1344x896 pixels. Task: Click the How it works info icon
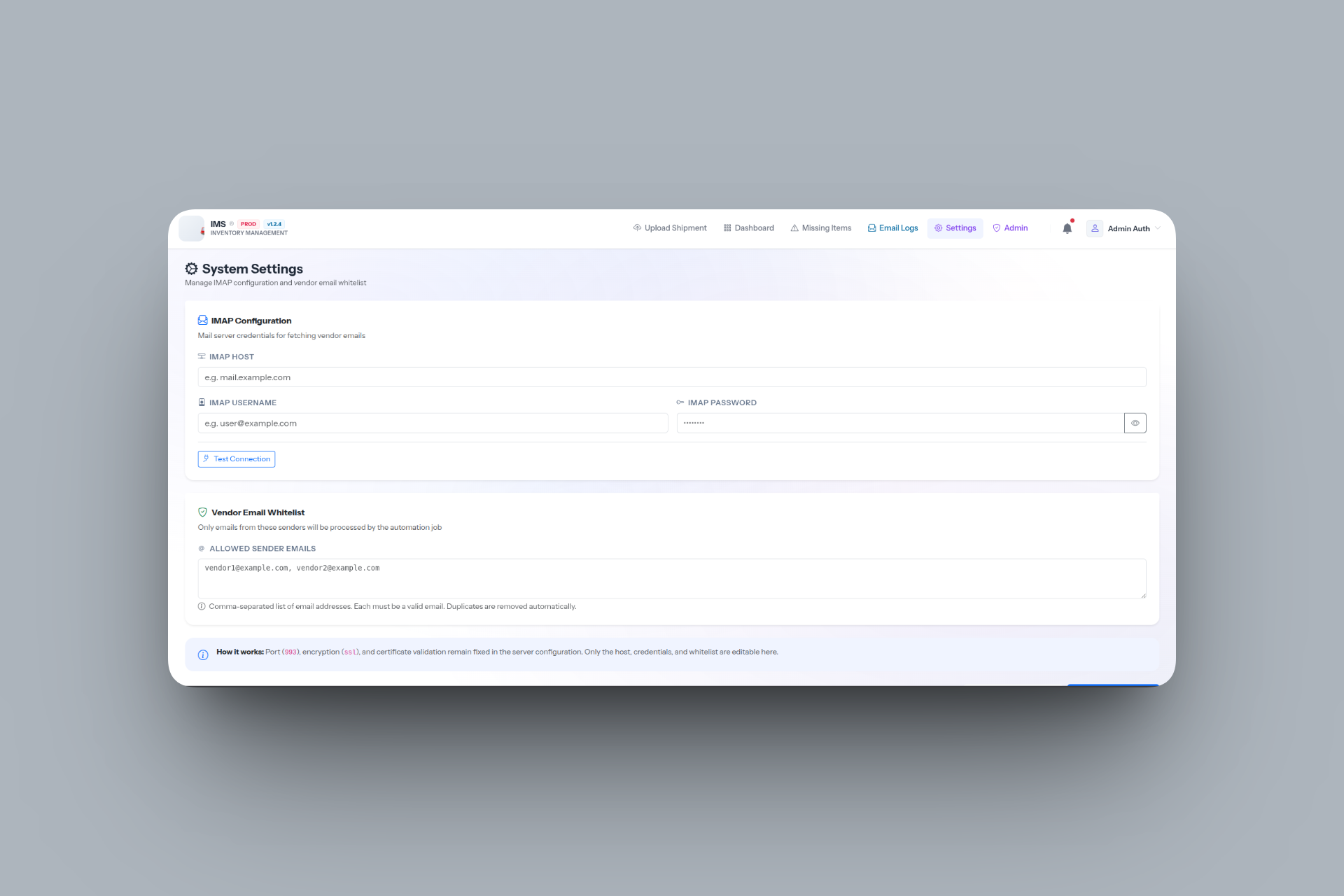[203, 655]
